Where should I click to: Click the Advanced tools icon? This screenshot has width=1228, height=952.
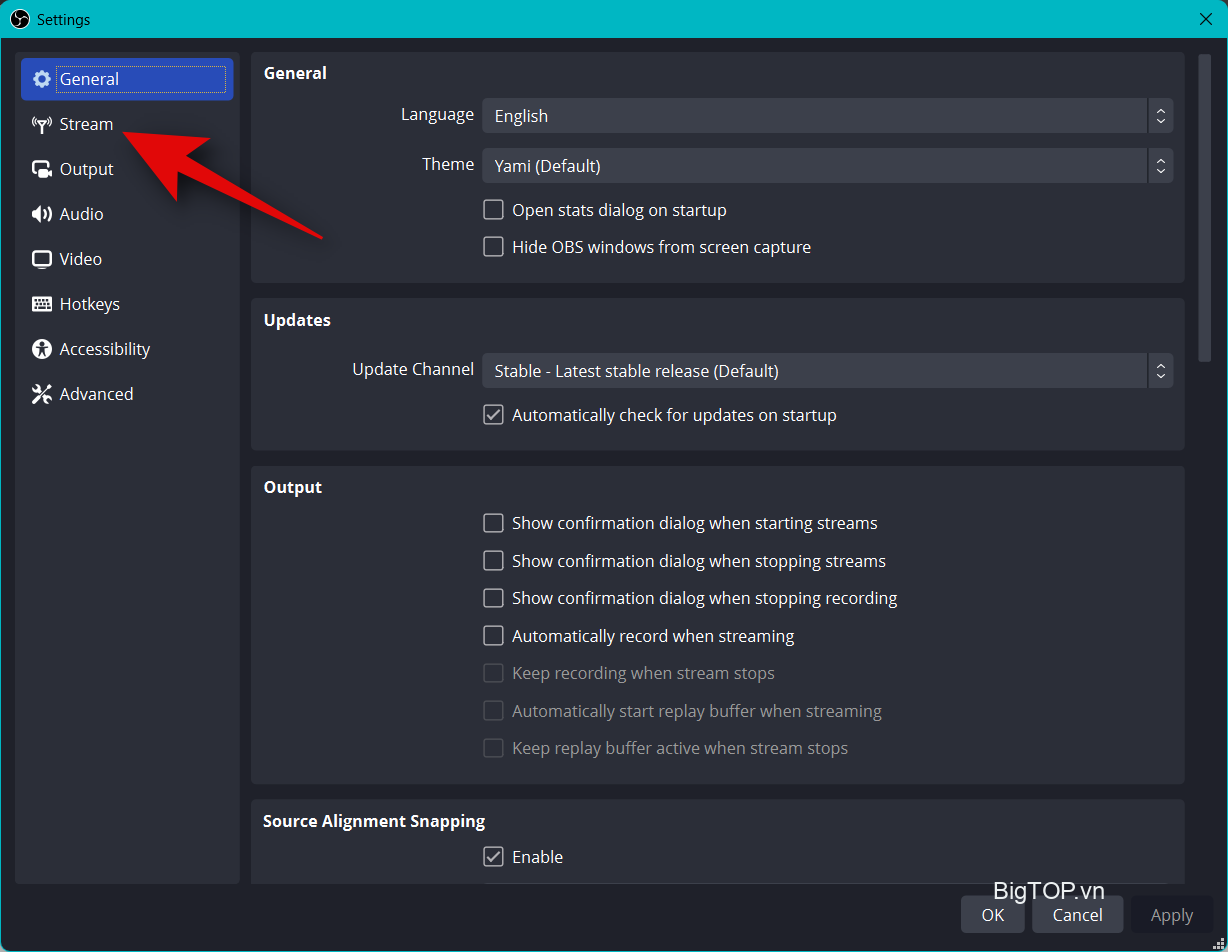[x=42, y=394]
